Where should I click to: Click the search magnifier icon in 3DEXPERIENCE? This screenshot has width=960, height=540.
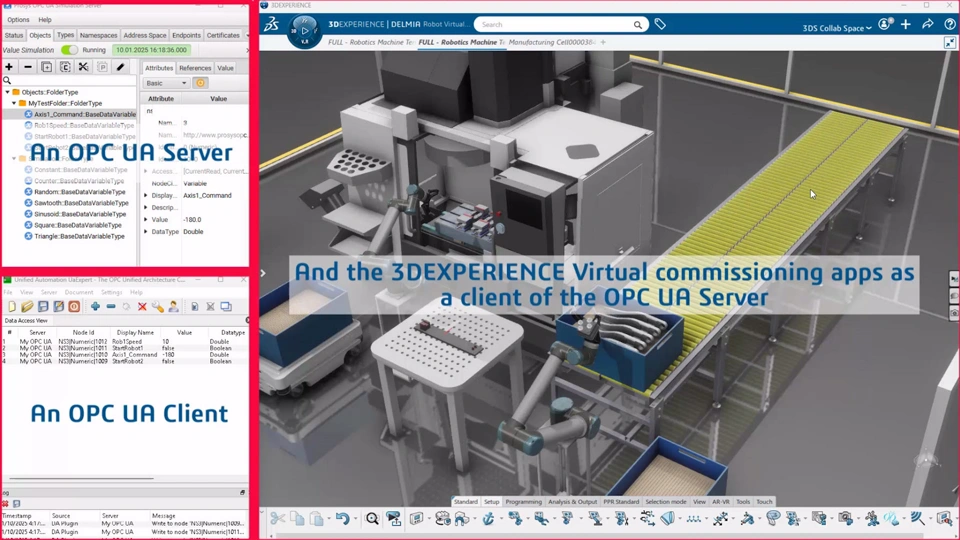click(x=637, y=24)
